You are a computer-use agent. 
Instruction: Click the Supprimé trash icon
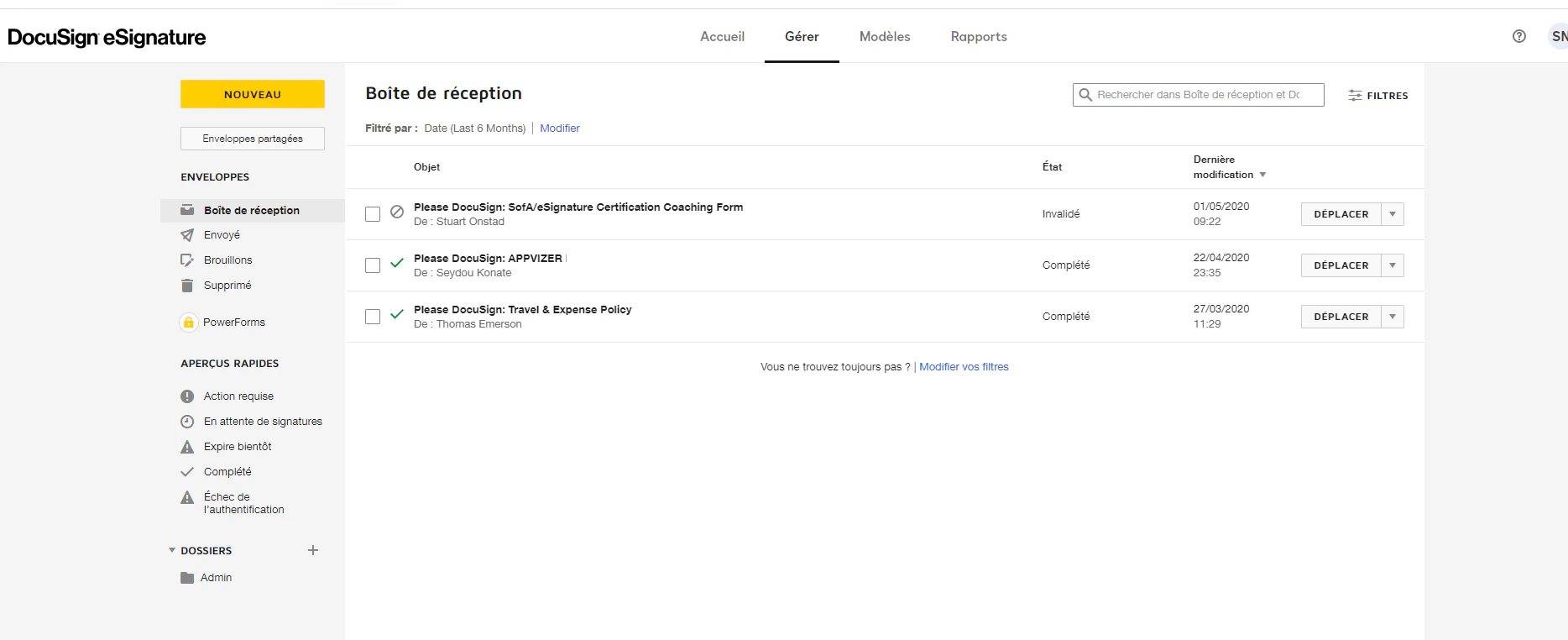[187, 286]
